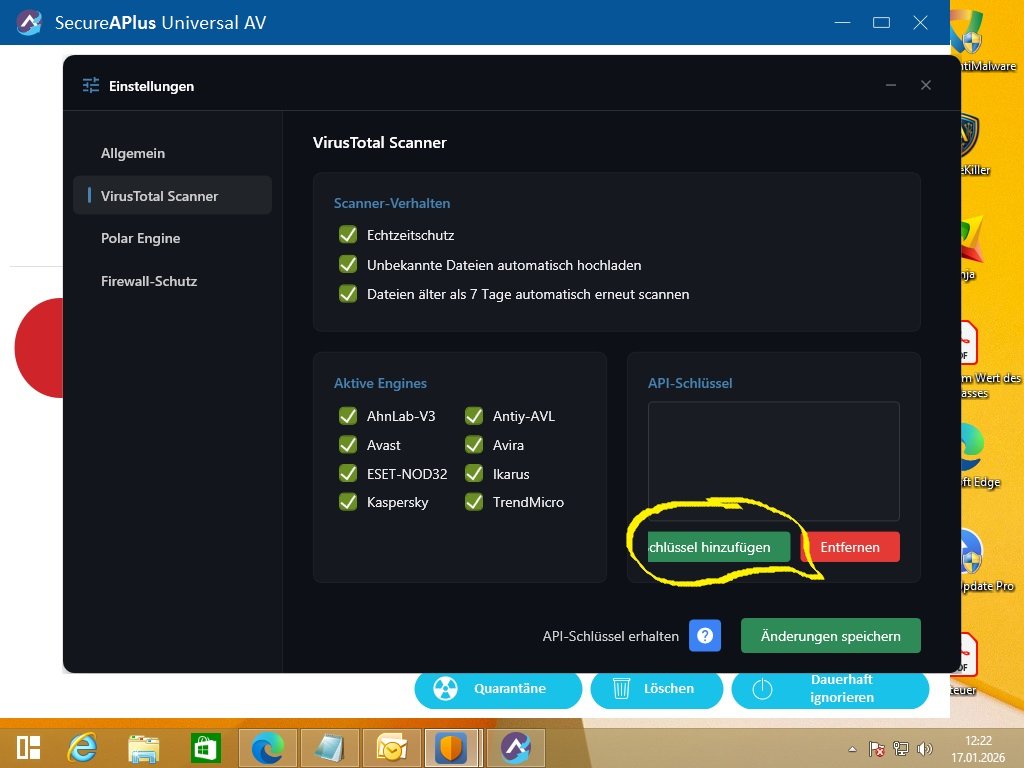Close the SecureAPlus Universal AV window
The width and height of the screenshot is (1024, 768).
pyautogui.click(x=920, y=23)
